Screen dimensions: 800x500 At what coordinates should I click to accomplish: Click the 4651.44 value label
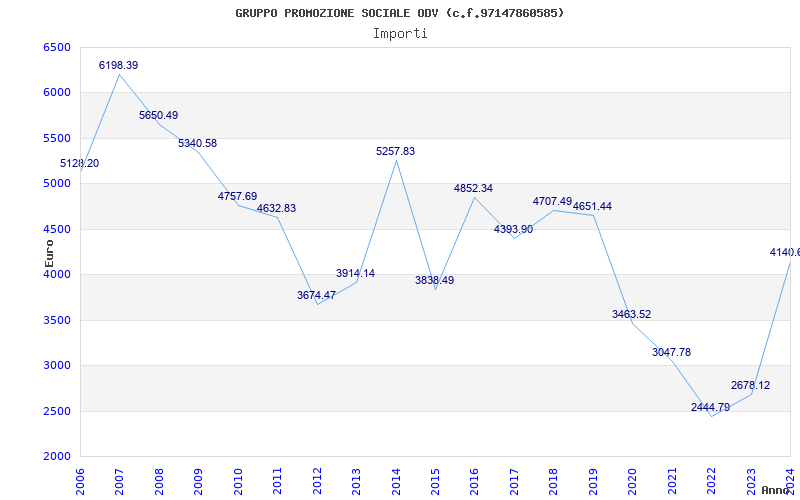(x=592, y=207)
